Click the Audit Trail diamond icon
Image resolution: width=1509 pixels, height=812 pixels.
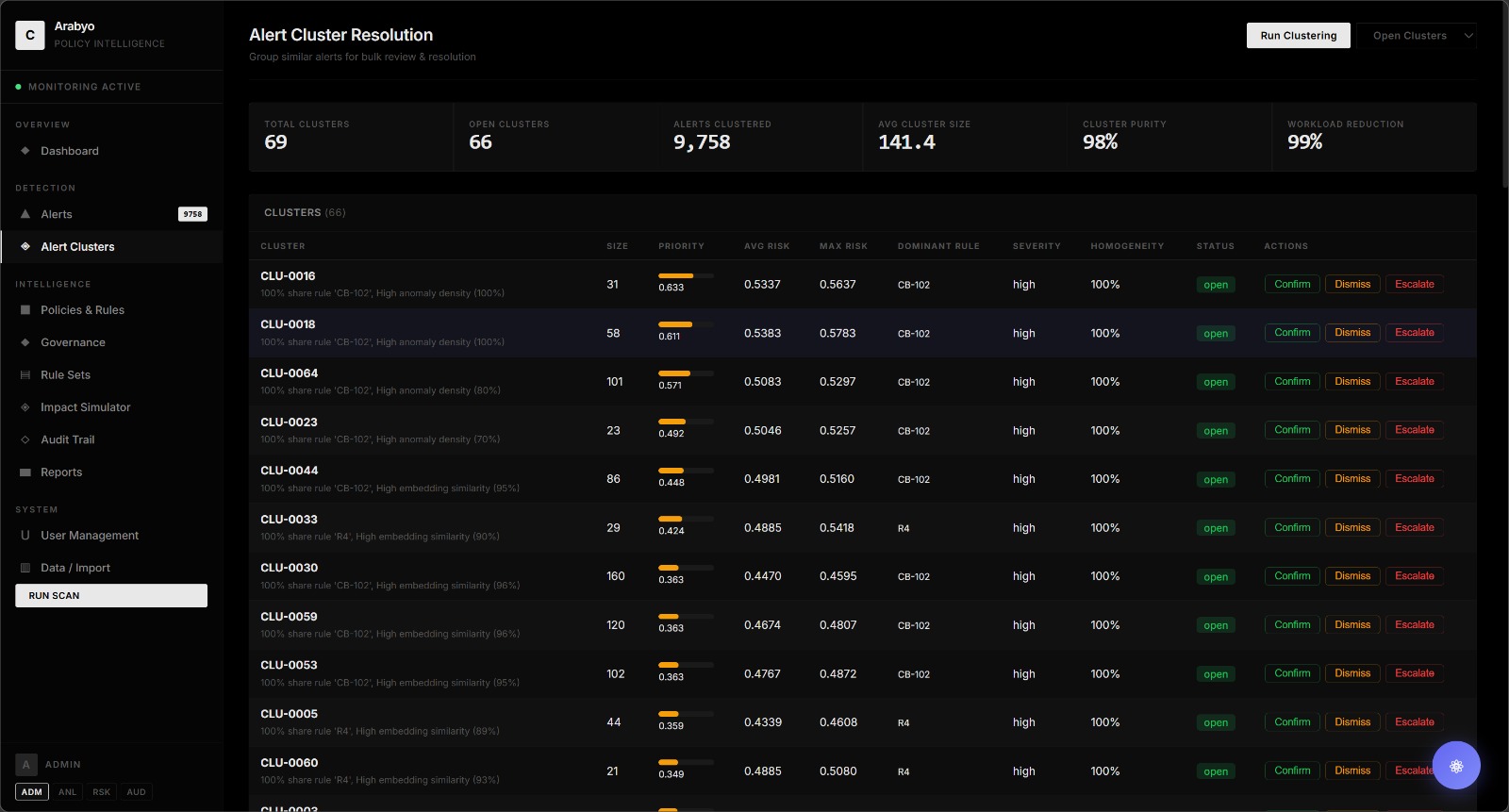point(25,439)
